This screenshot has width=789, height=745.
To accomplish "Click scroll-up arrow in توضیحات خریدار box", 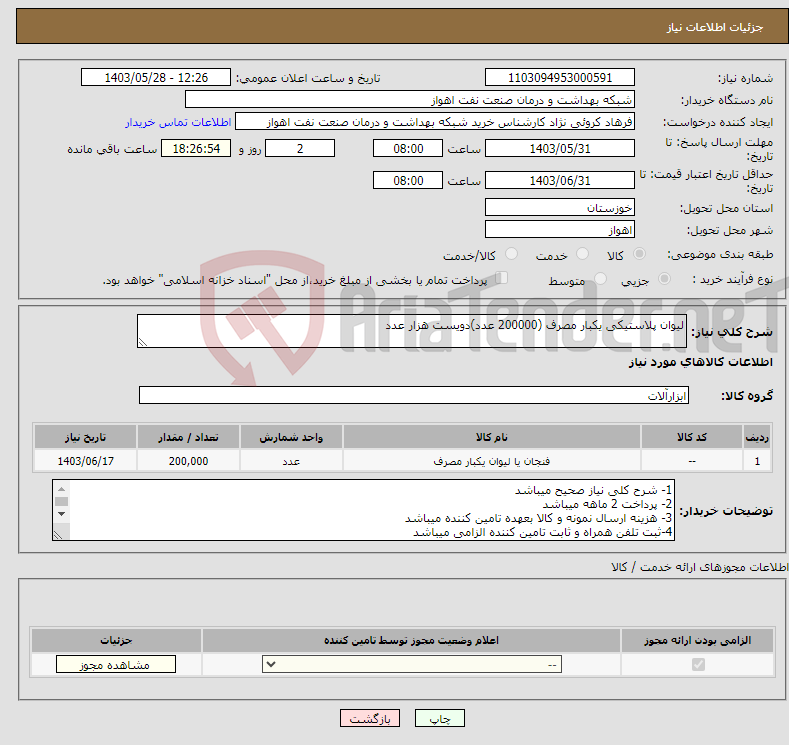I will click(x=61, y=489).
